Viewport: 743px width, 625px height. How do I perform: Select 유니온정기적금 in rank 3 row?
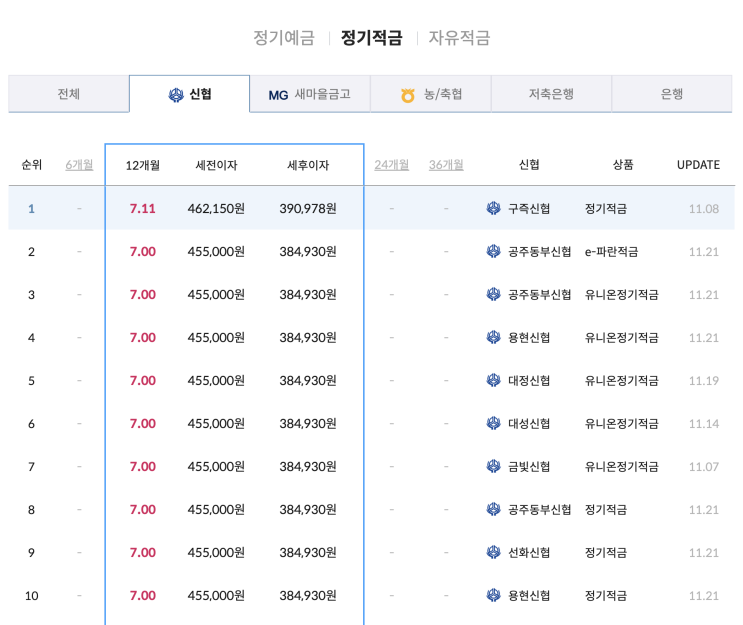(621, 295)
